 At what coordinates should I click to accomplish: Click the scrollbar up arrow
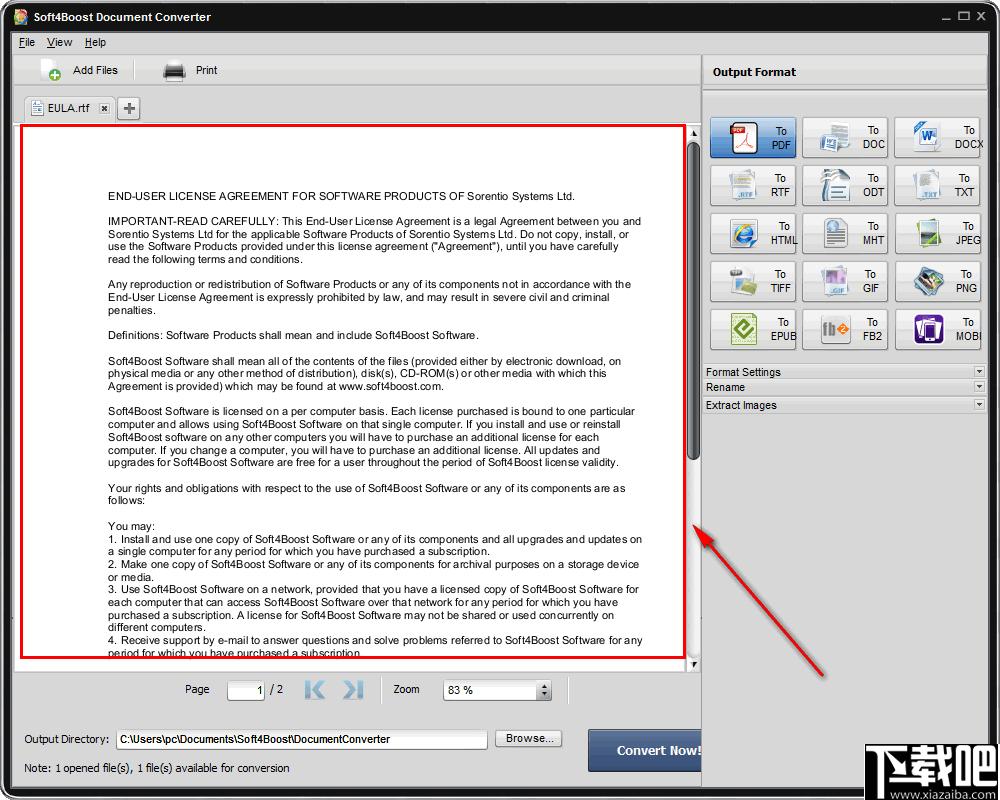point(694,133)
